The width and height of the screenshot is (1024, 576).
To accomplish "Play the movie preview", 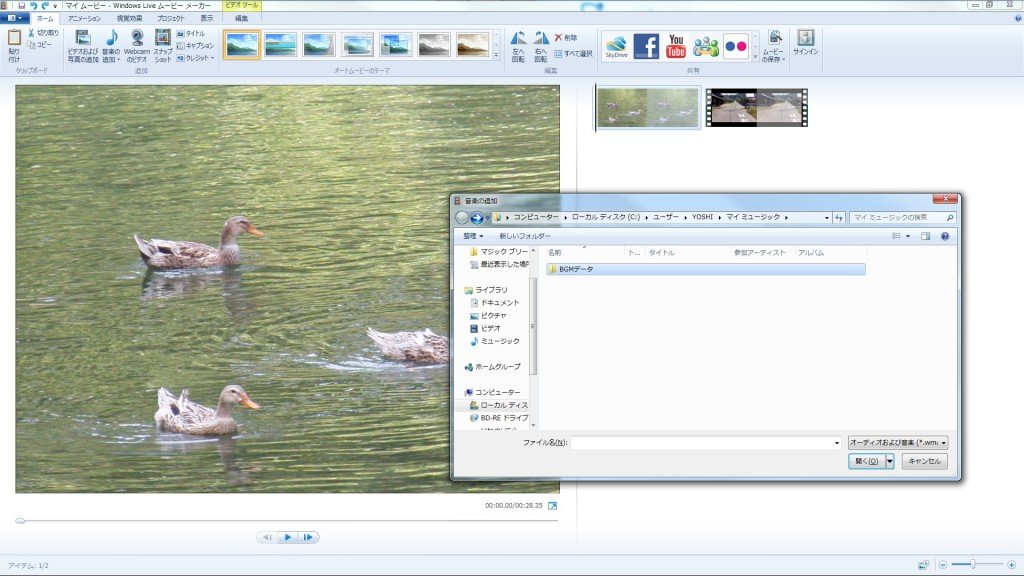I will coord(287,537).
